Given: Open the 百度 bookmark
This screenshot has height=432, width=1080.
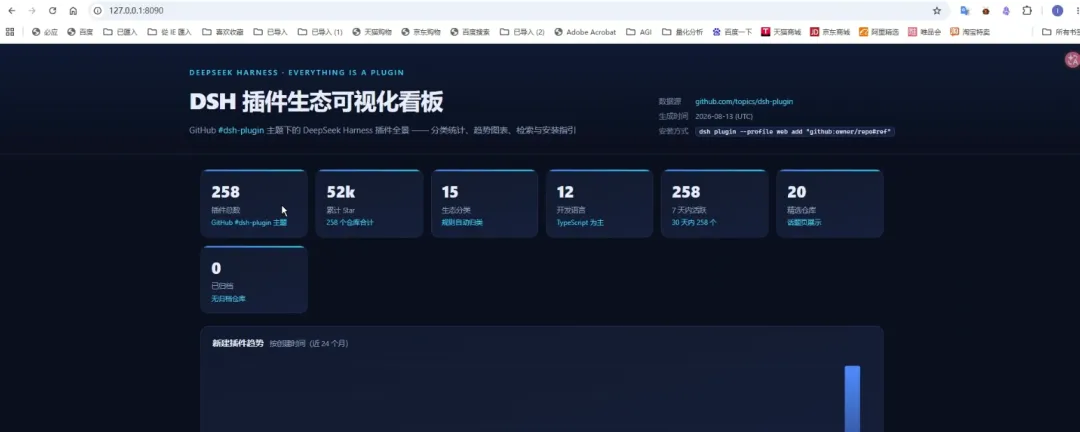Looking at the screenshot, I should pyautogui.click(x=80, y=32).
